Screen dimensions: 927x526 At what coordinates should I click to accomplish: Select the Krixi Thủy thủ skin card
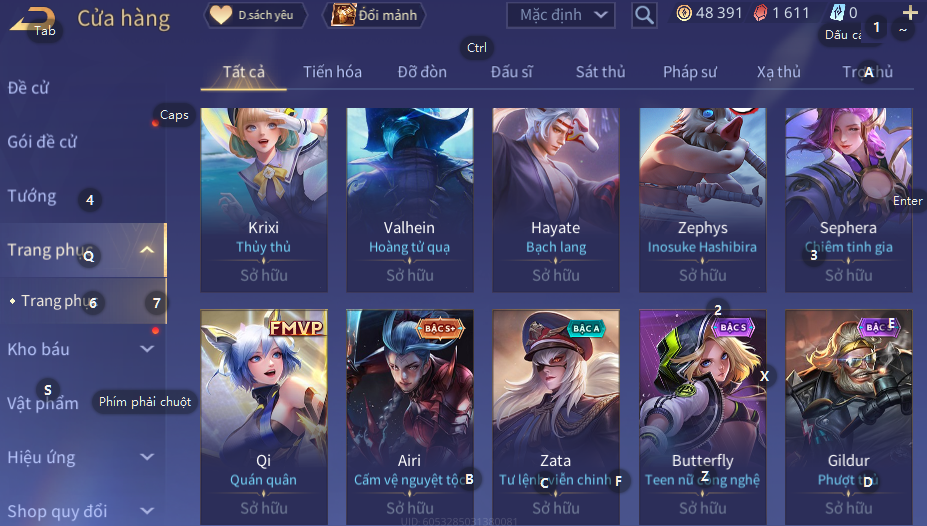tap(264, 200)
